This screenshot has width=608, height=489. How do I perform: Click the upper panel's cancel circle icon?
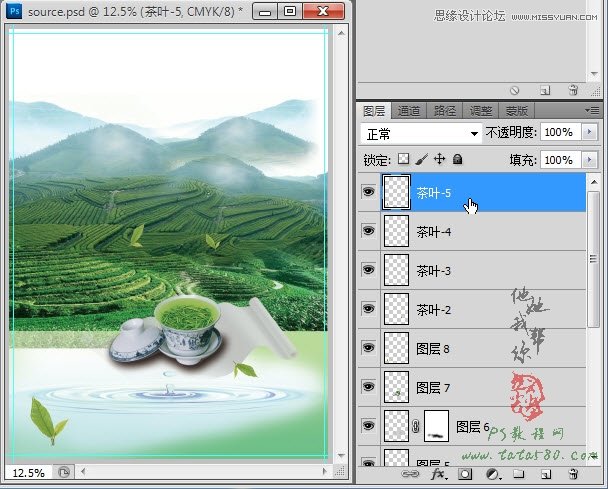click(x=515, y=90)
